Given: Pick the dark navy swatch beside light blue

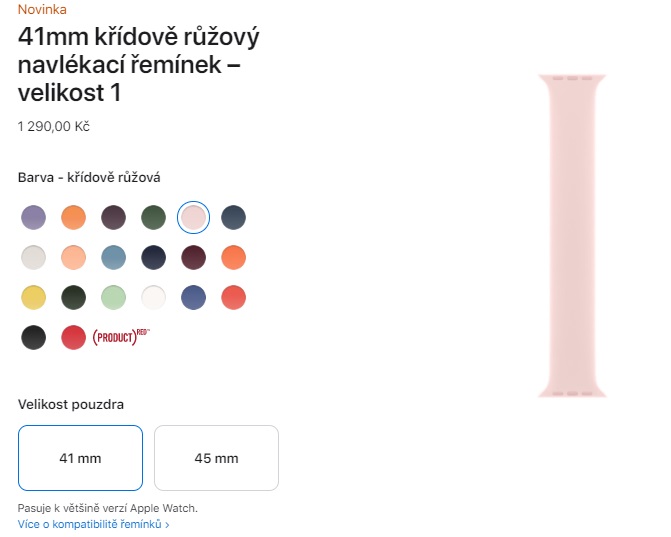Looking at the screenshot, I should pyautogui.click(x=153, y=257).
